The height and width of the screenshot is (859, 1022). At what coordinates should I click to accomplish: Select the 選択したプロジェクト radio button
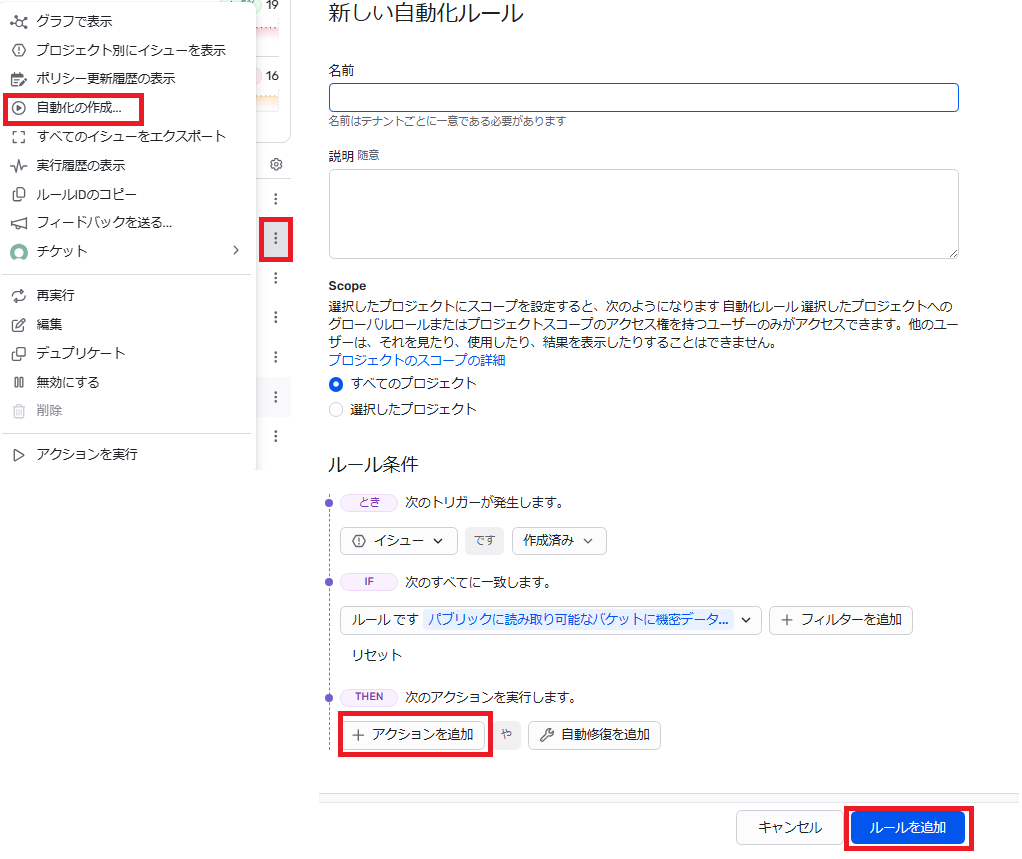336,410
